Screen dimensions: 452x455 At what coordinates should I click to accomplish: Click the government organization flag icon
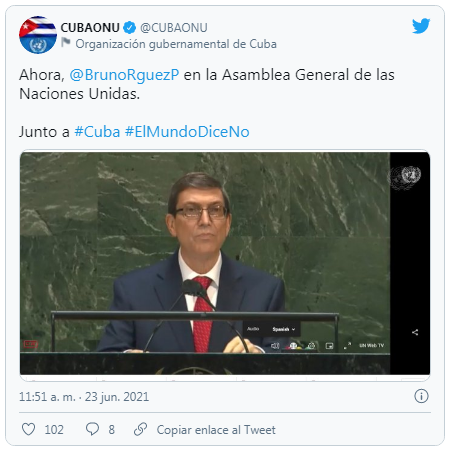(x=66, y=42)
